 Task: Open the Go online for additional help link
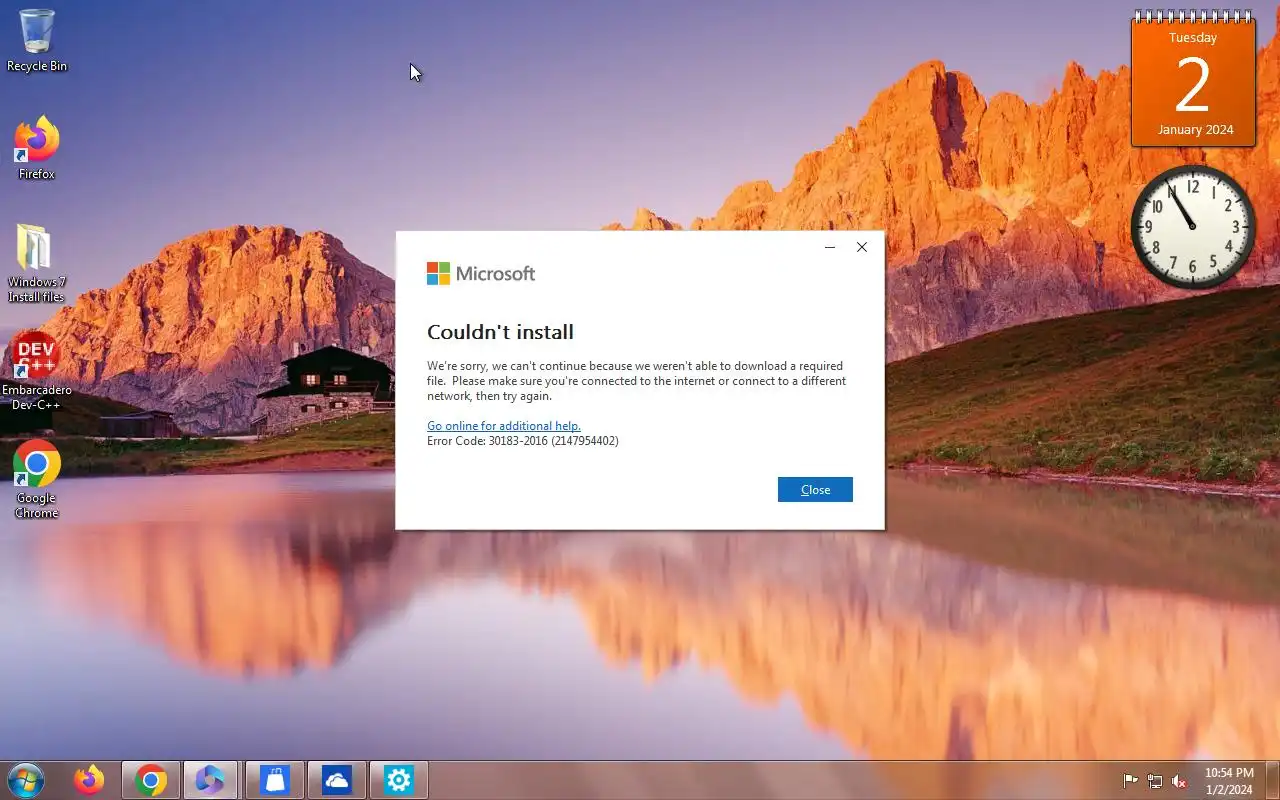(x=504, y=426)
